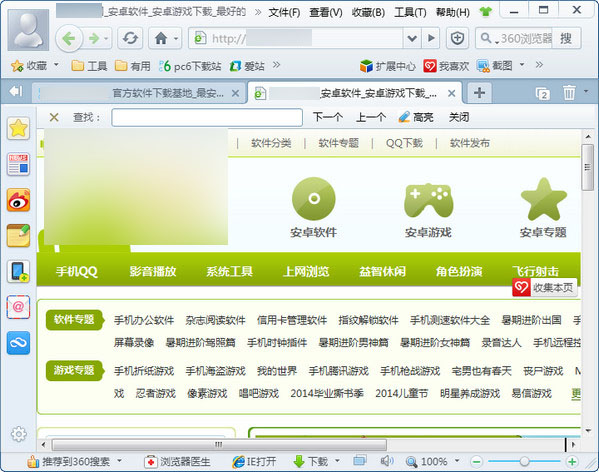Open a new tab with plus button
The width and height of the screenshot is (599, 472).
[x=479, y=93]
